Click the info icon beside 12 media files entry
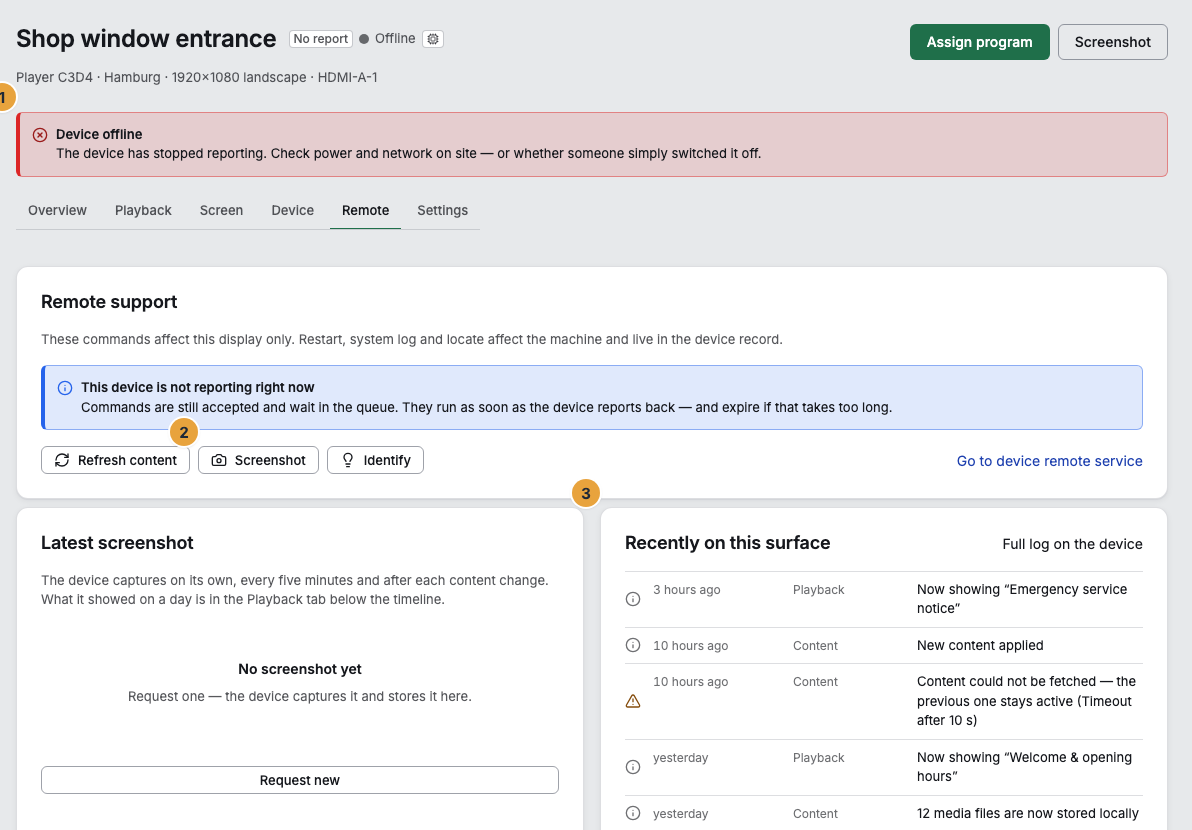1192x830 pixels. pyautogui.click(x=632, y=813)
